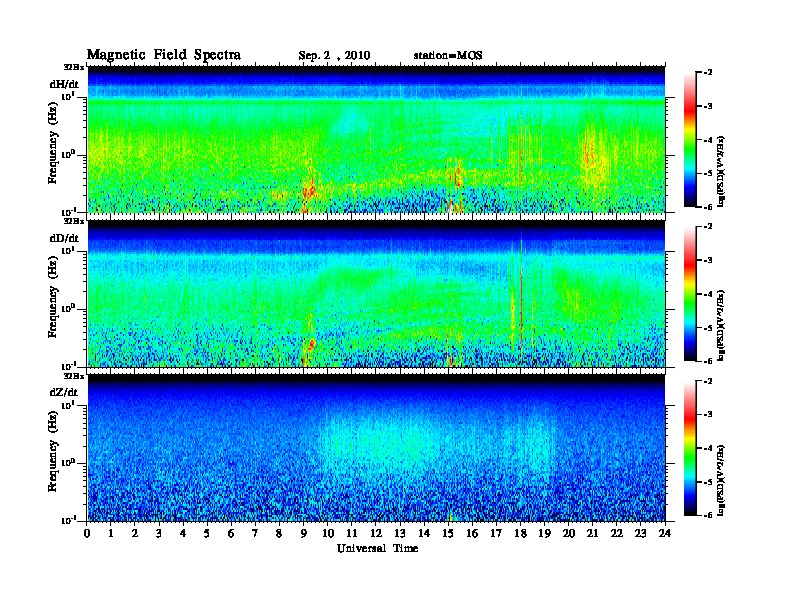Click the dD/dt spectrogram plot
This screenshot has width=792, height=612.
tap(376, 294)
